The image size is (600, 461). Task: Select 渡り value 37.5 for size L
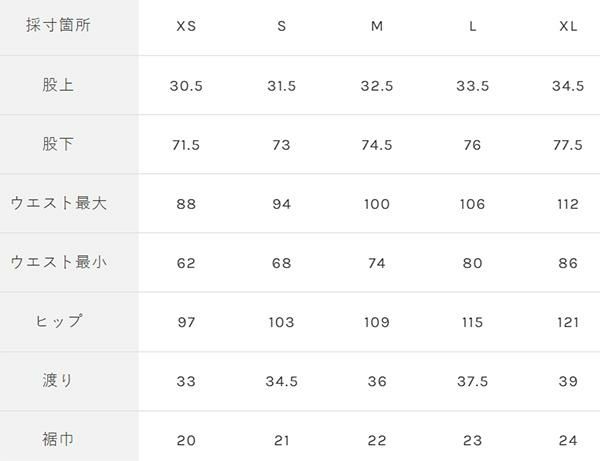(x=471, y=381)
